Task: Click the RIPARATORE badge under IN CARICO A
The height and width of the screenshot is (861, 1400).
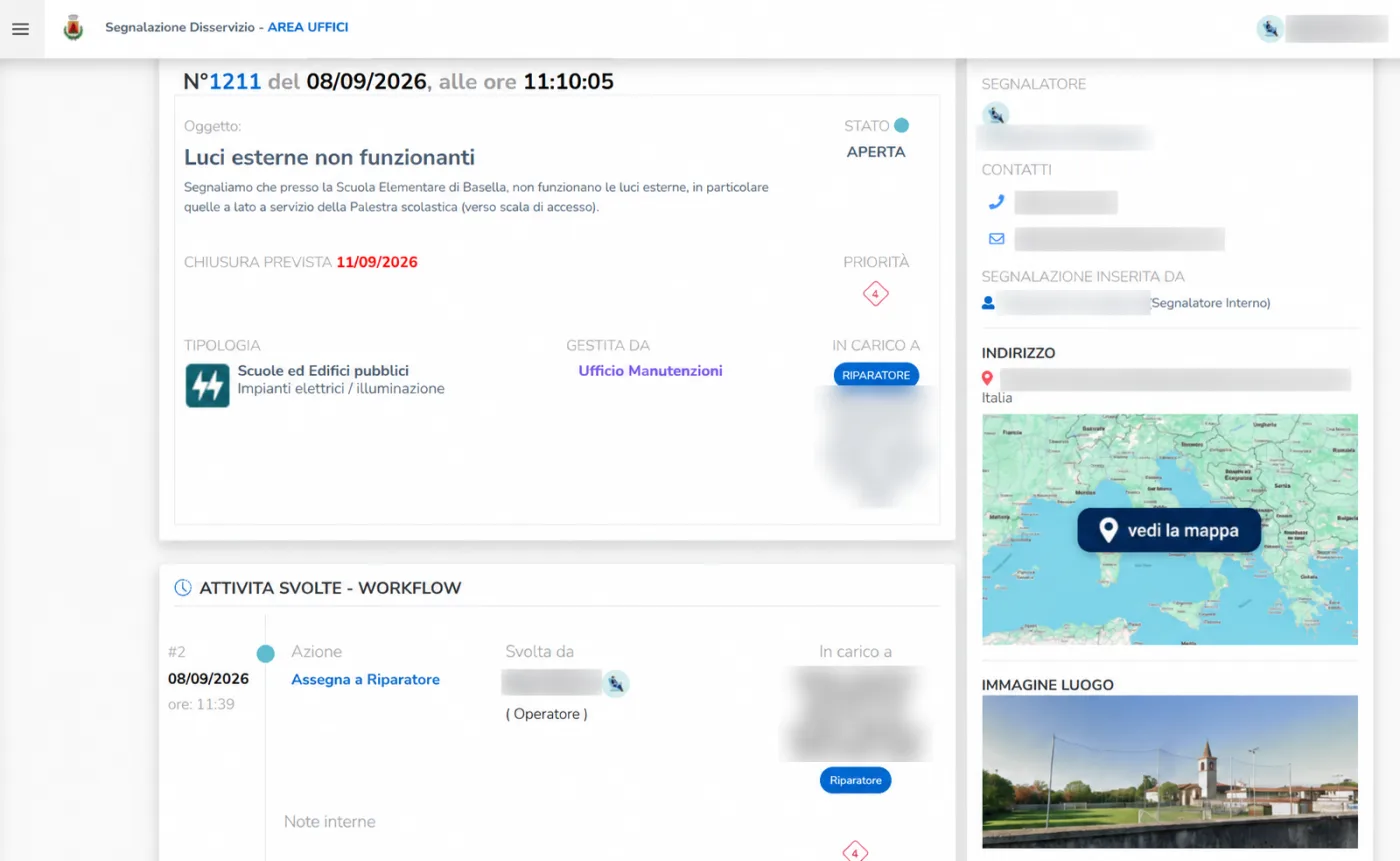Action: [x=876, y=375]
